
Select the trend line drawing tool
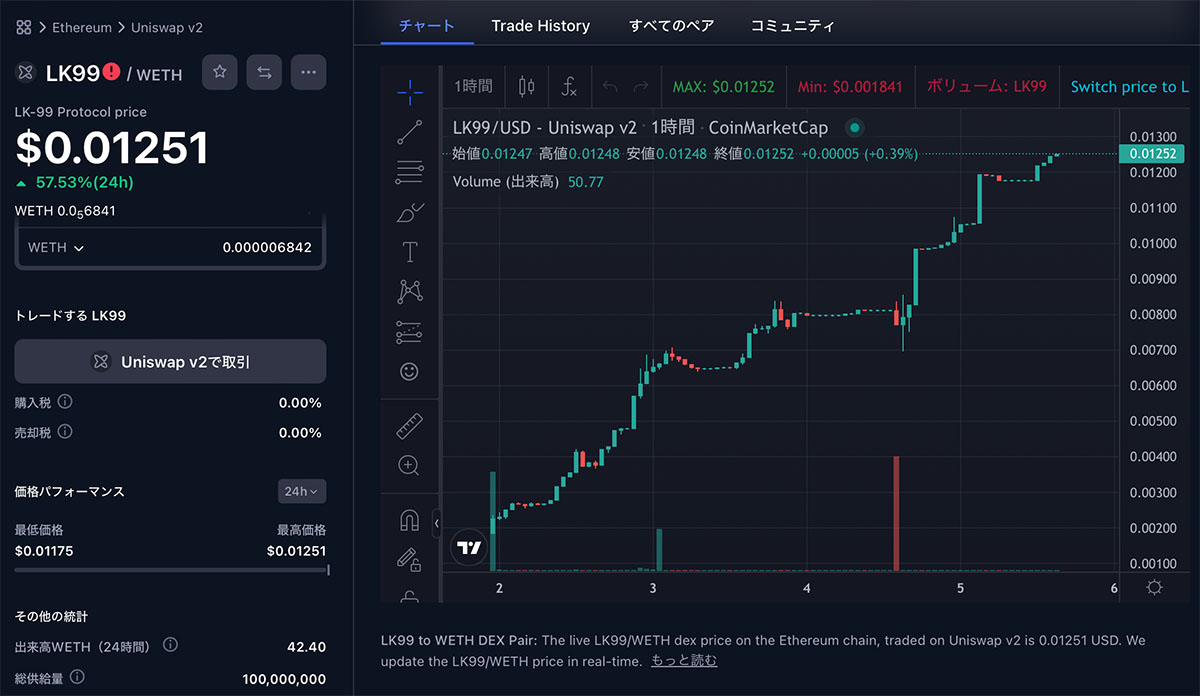(x=409, y=132)
